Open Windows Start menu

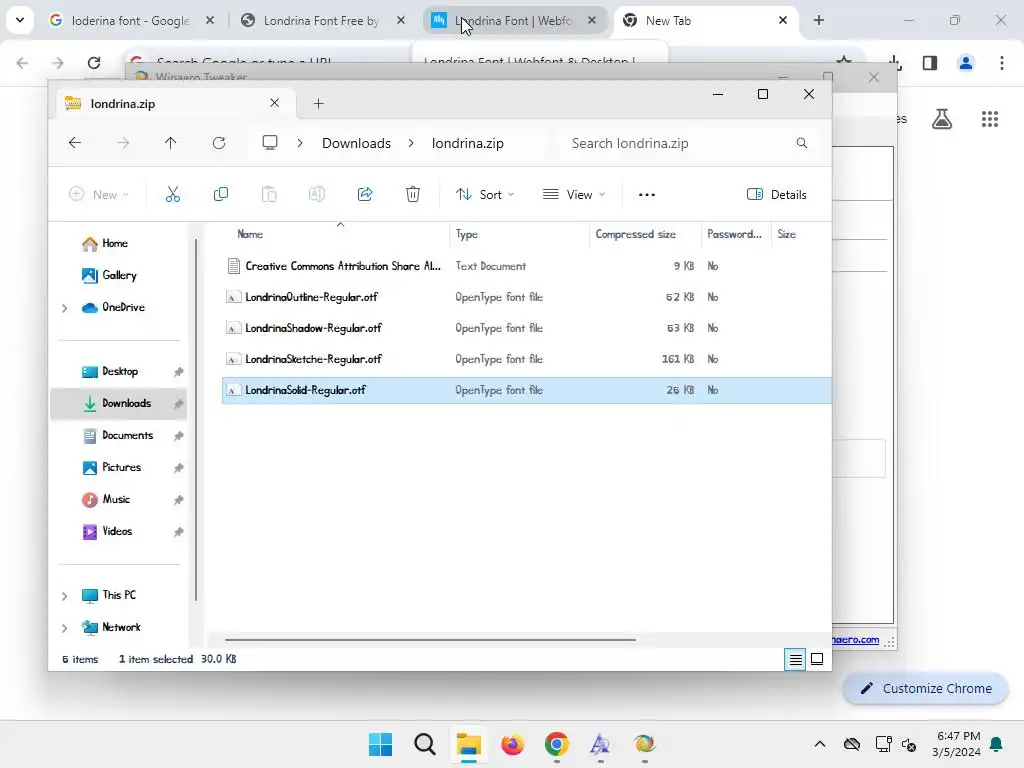(x=381, y=744)
